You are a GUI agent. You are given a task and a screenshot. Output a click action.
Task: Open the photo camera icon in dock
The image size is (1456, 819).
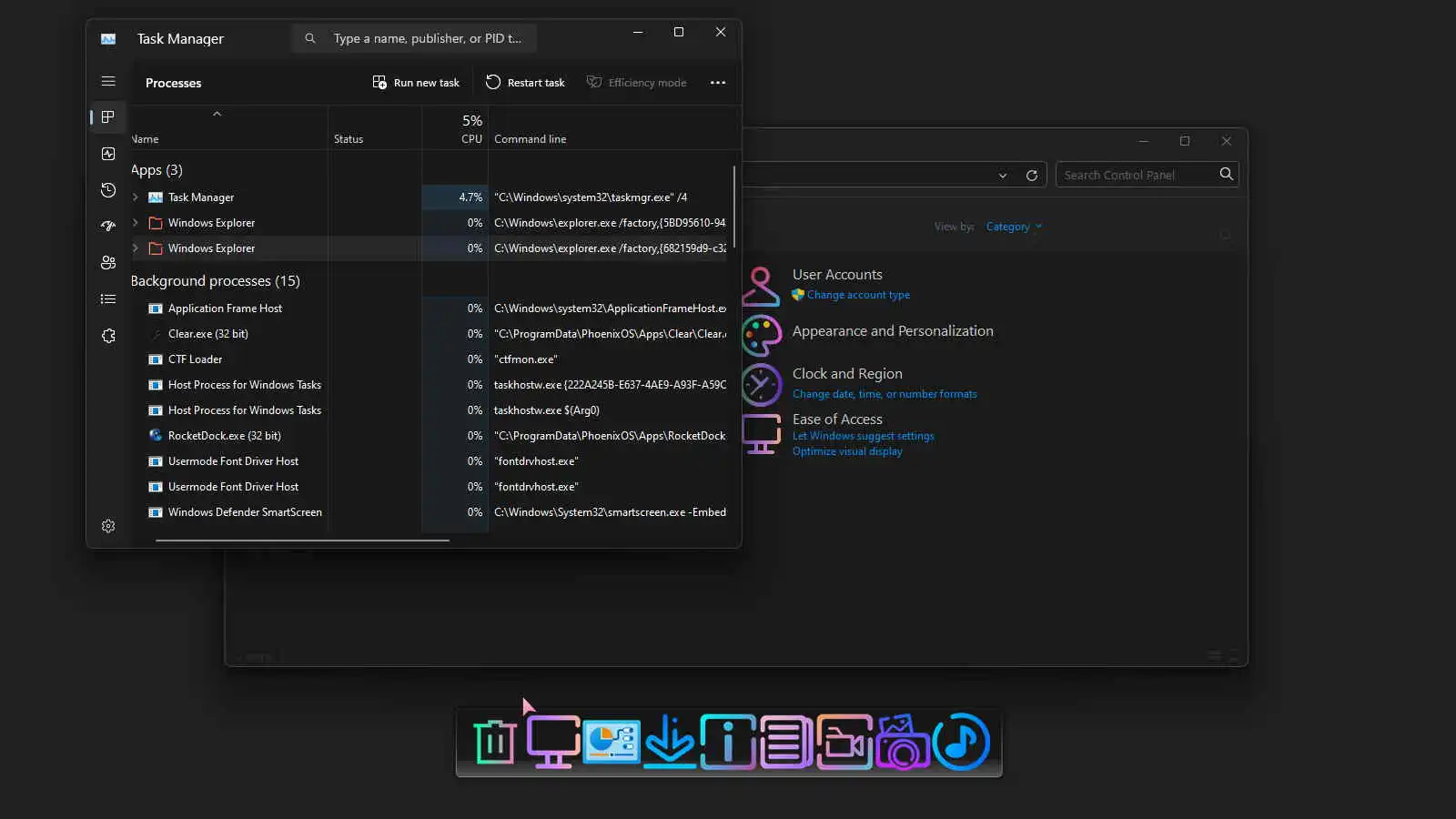point(903,743)
